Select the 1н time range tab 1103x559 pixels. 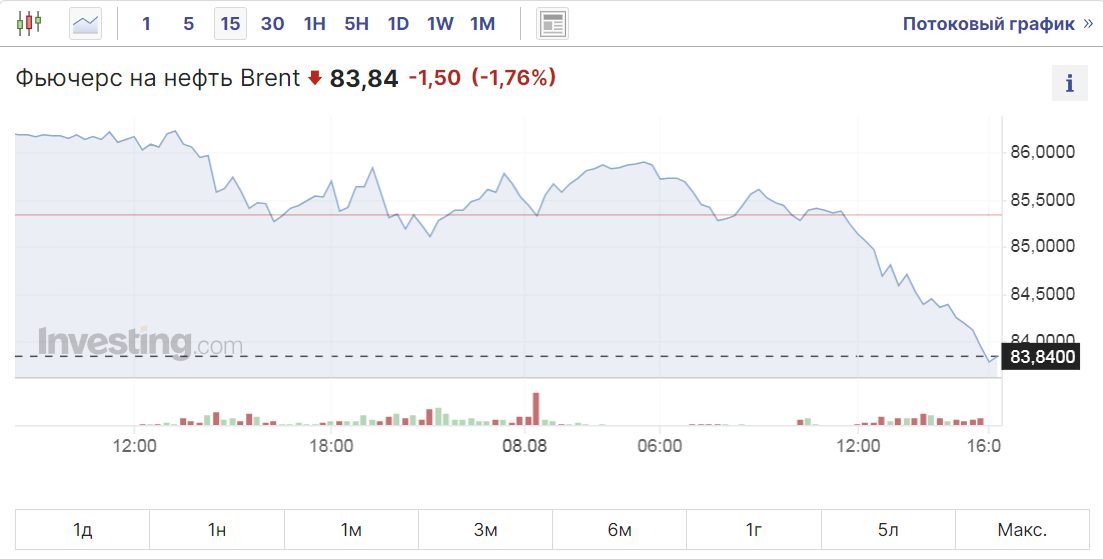coord(217,529)
